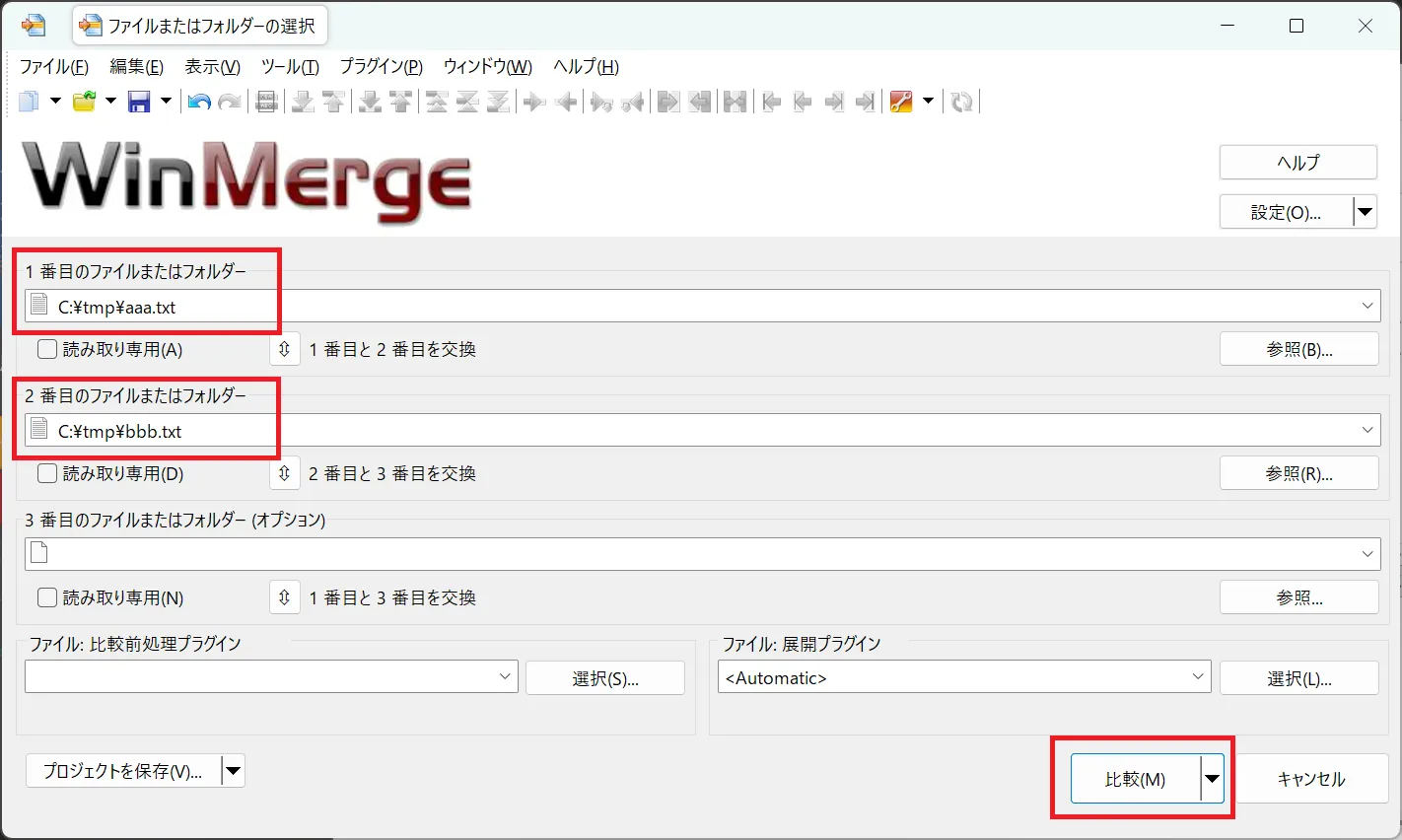This screenshot has height=840, width=1402.
Task: Click the 参照(B)... browse button
Action: (x=1299, y=349)
